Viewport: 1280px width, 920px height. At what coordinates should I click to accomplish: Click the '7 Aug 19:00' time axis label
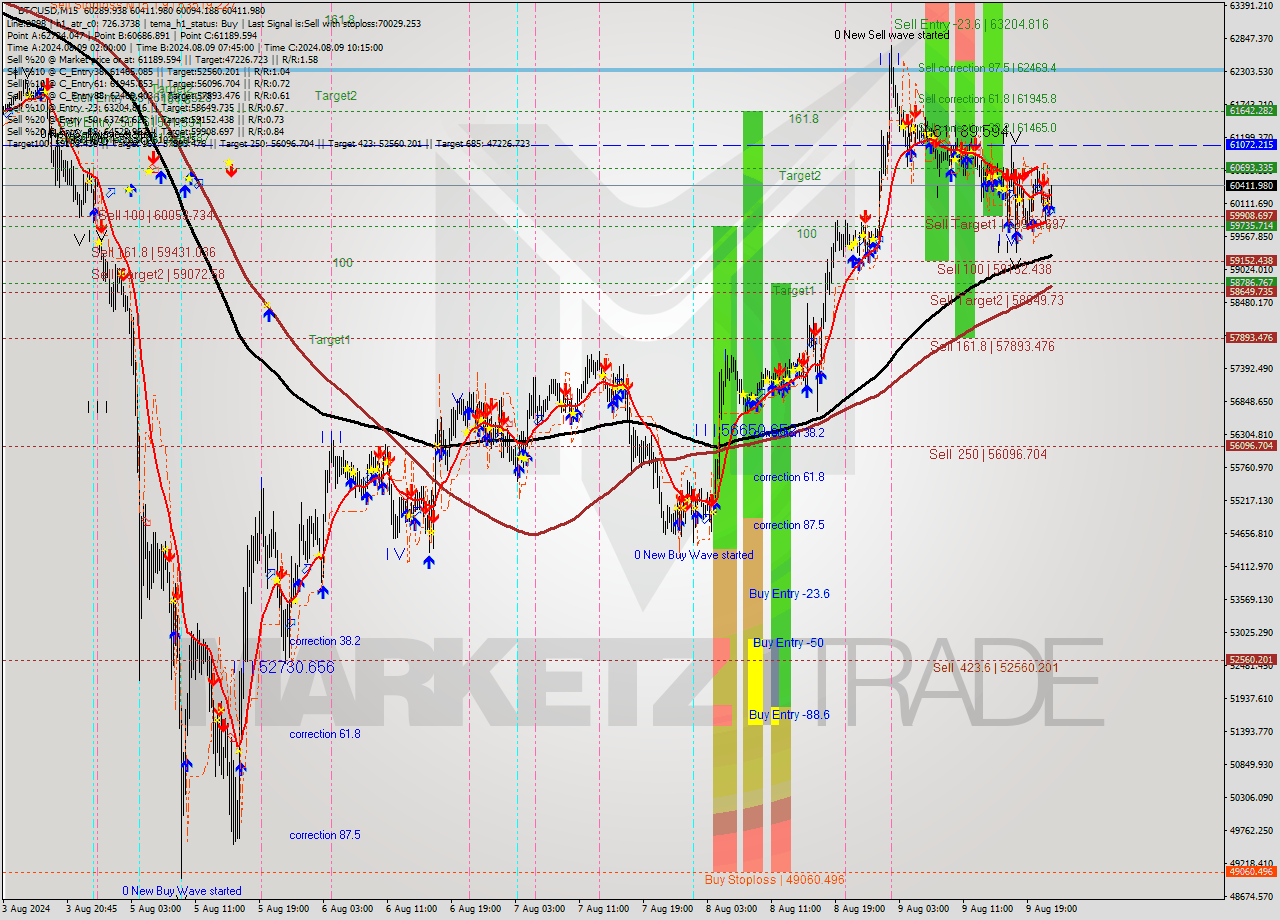[x=667, y=909]
